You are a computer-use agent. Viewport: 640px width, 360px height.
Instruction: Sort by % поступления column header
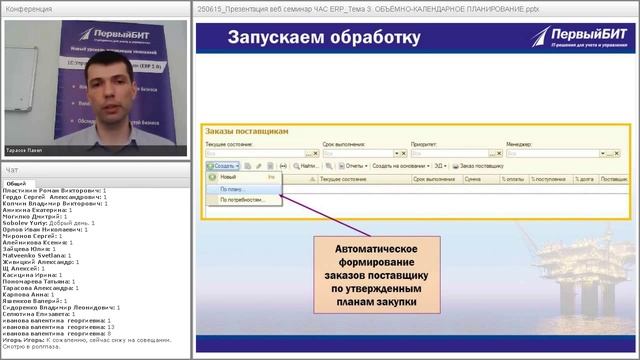[551, 179]
